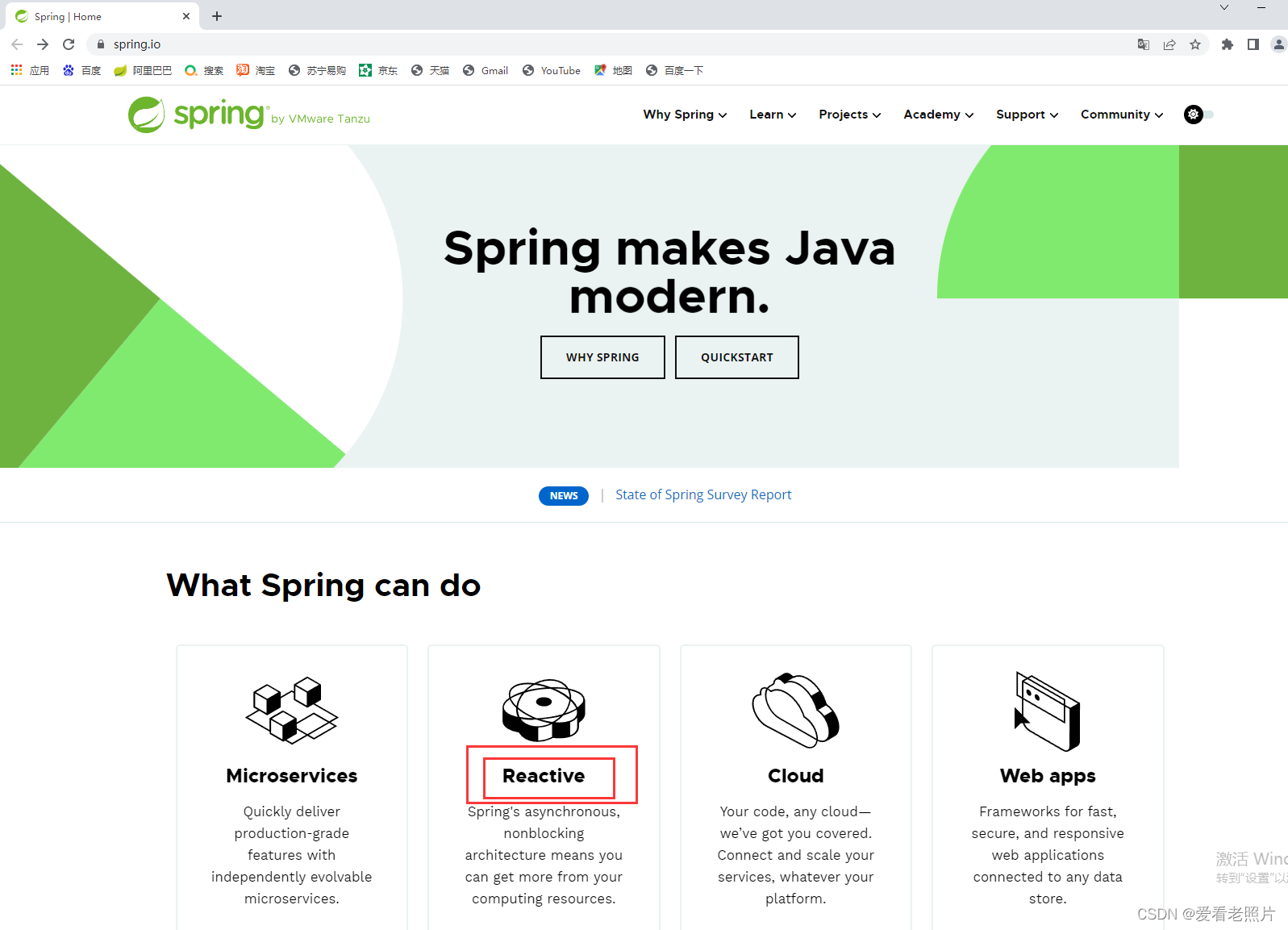Toggle the dark mode theme switch
The image size is (1288, 930).
coord(1198,115)
